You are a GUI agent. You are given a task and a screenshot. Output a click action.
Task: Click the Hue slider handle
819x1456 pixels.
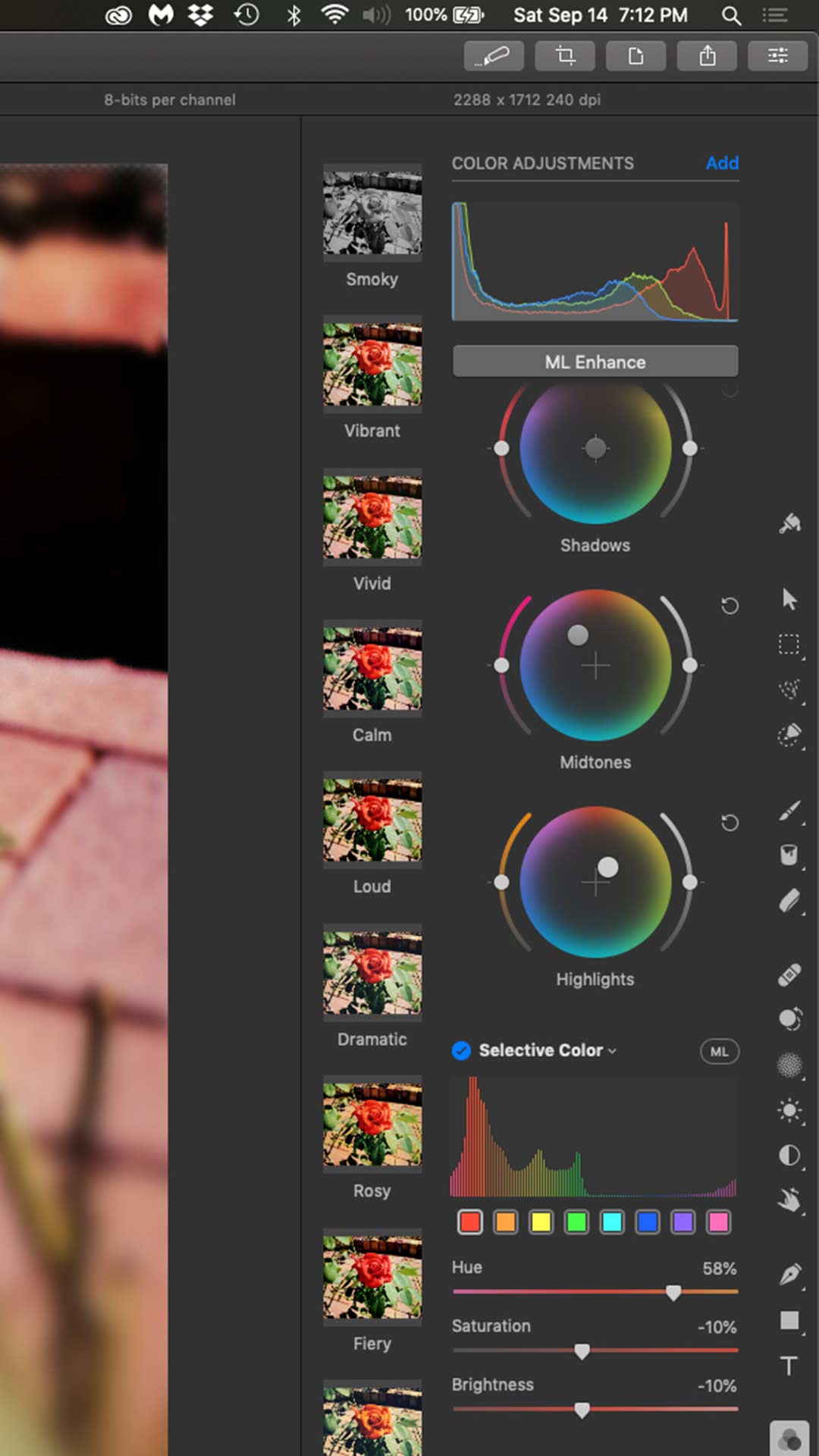click(673, 1292)
